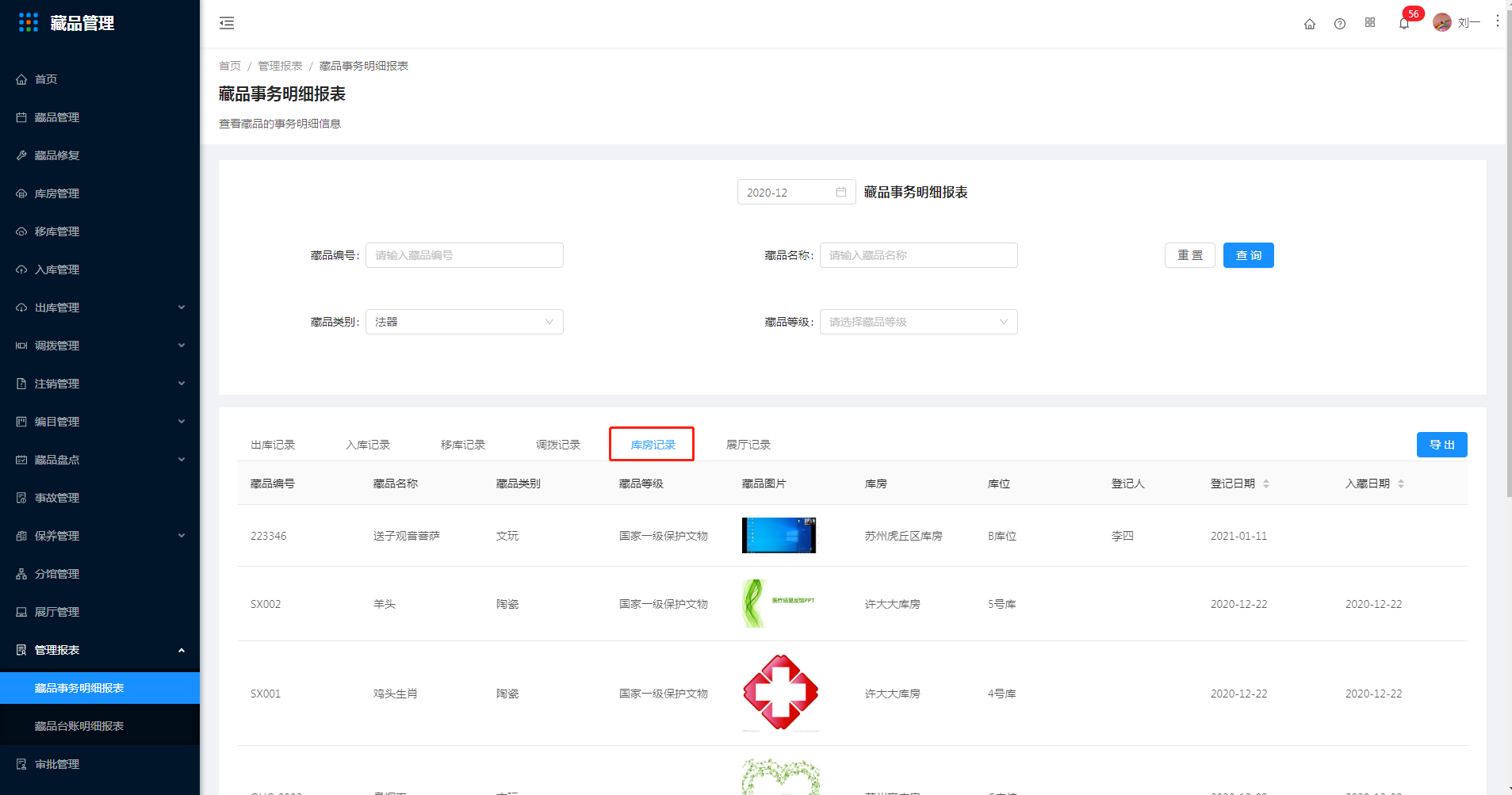Open notifications bell with 56 badge
1512x795 pixels.
[x=1404, y=24]
